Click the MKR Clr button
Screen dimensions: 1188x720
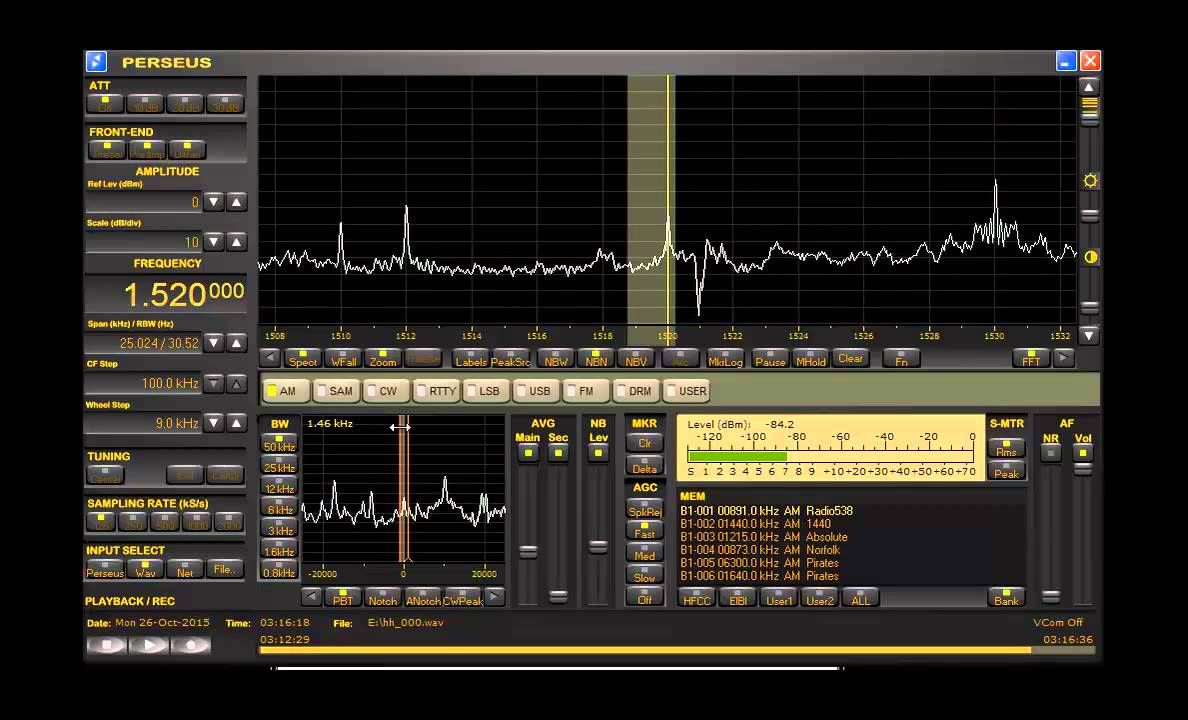pos(645,443)
